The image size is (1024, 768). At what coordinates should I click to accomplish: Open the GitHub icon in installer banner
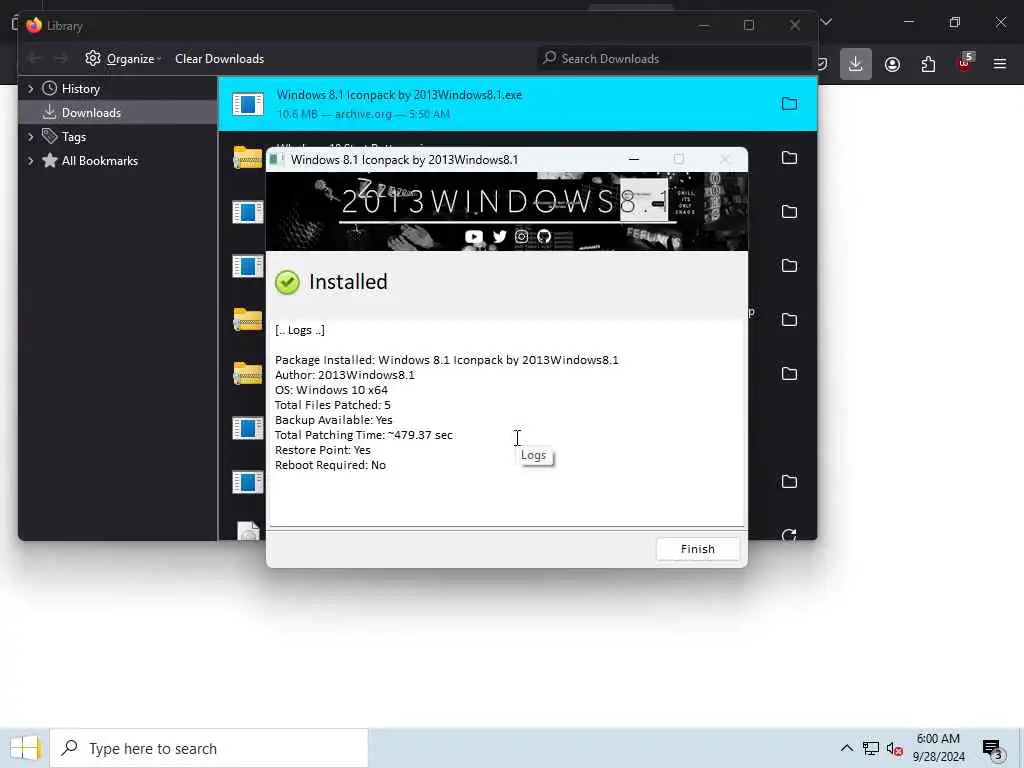544,236
